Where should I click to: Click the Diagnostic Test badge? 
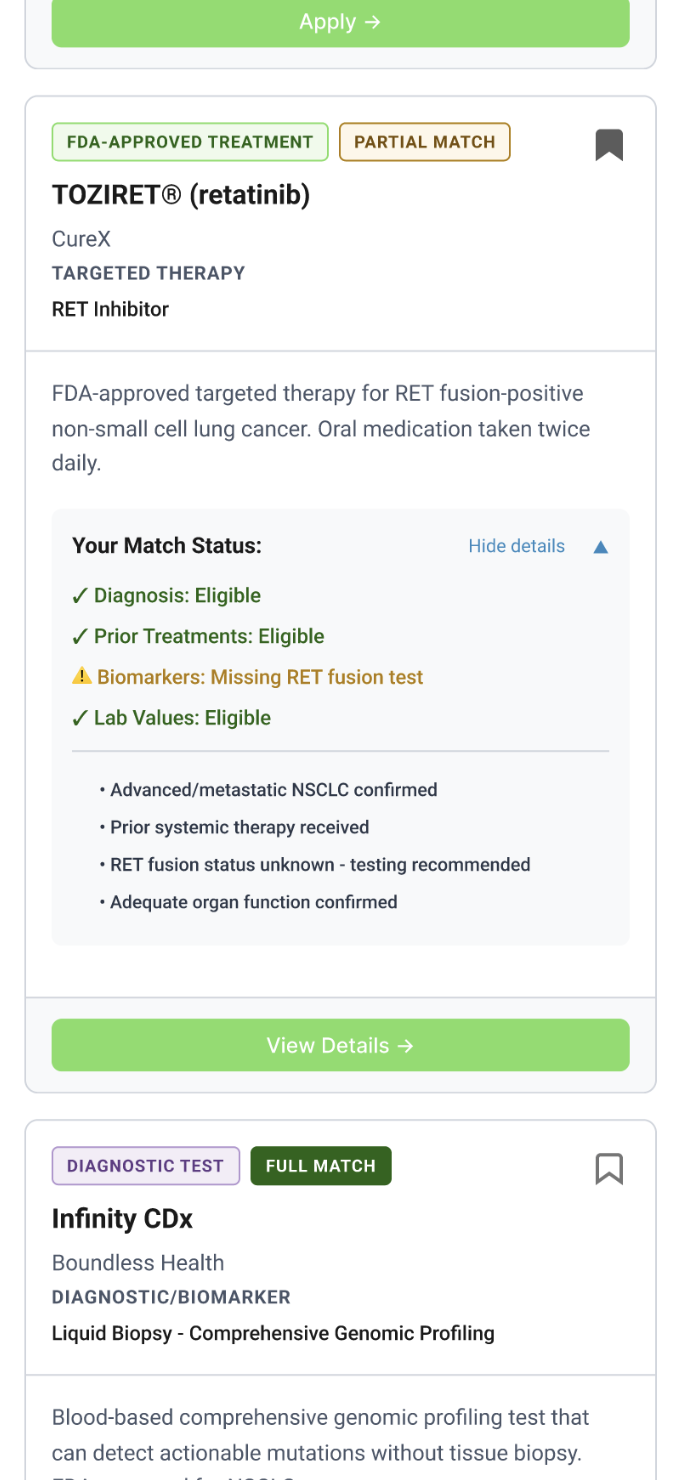[145, 1166]
